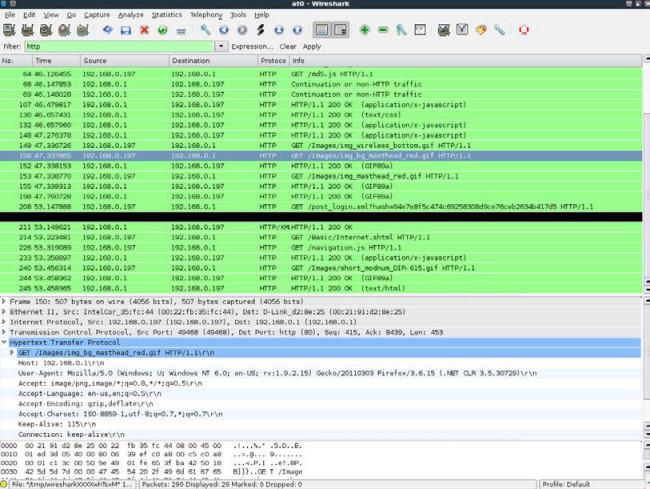
Task: Restart the running capture
Action: [82, 30]
